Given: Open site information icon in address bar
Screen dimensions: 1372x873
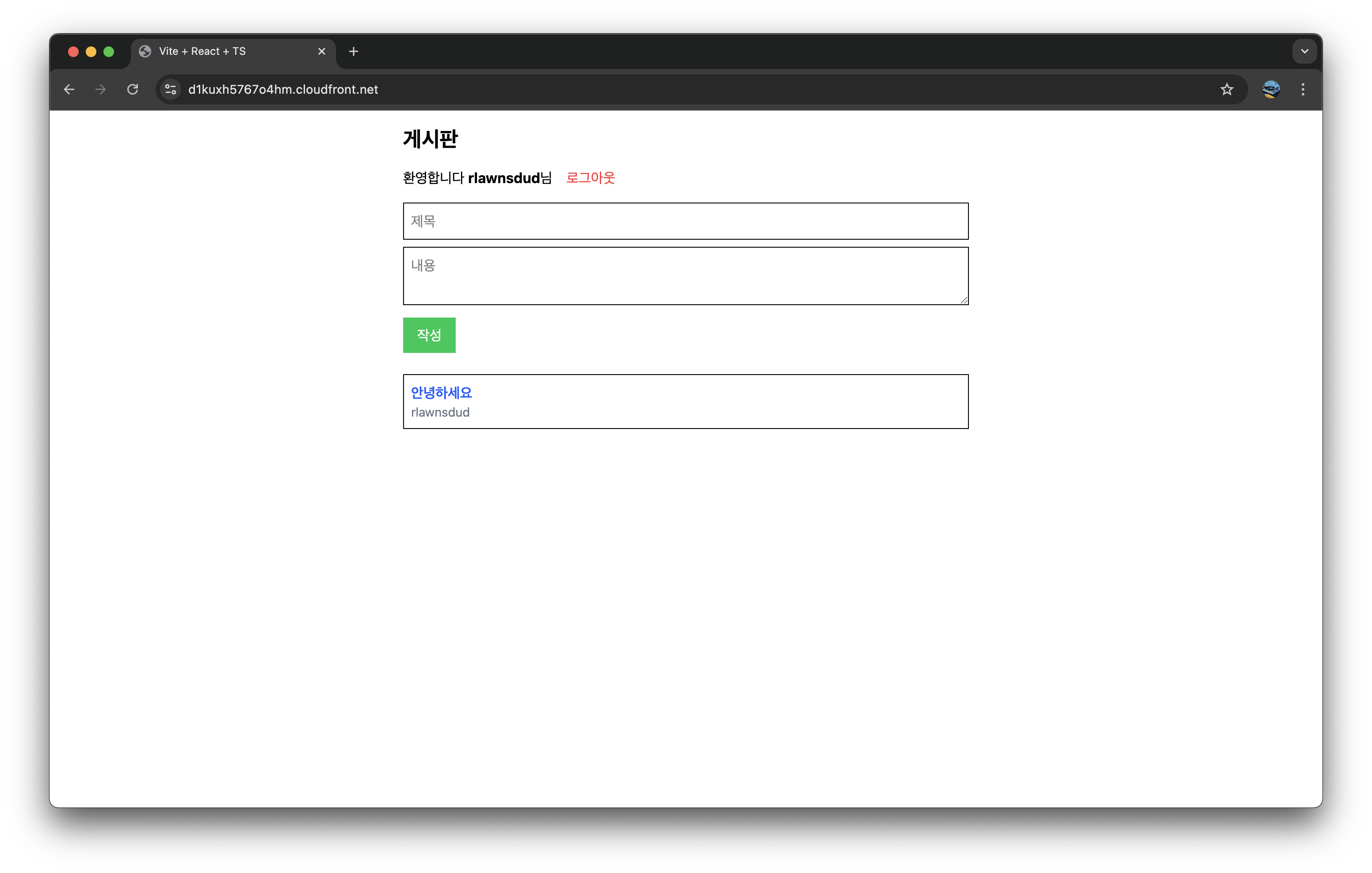Looking at the screenshot, I should (x=170, y=89).
